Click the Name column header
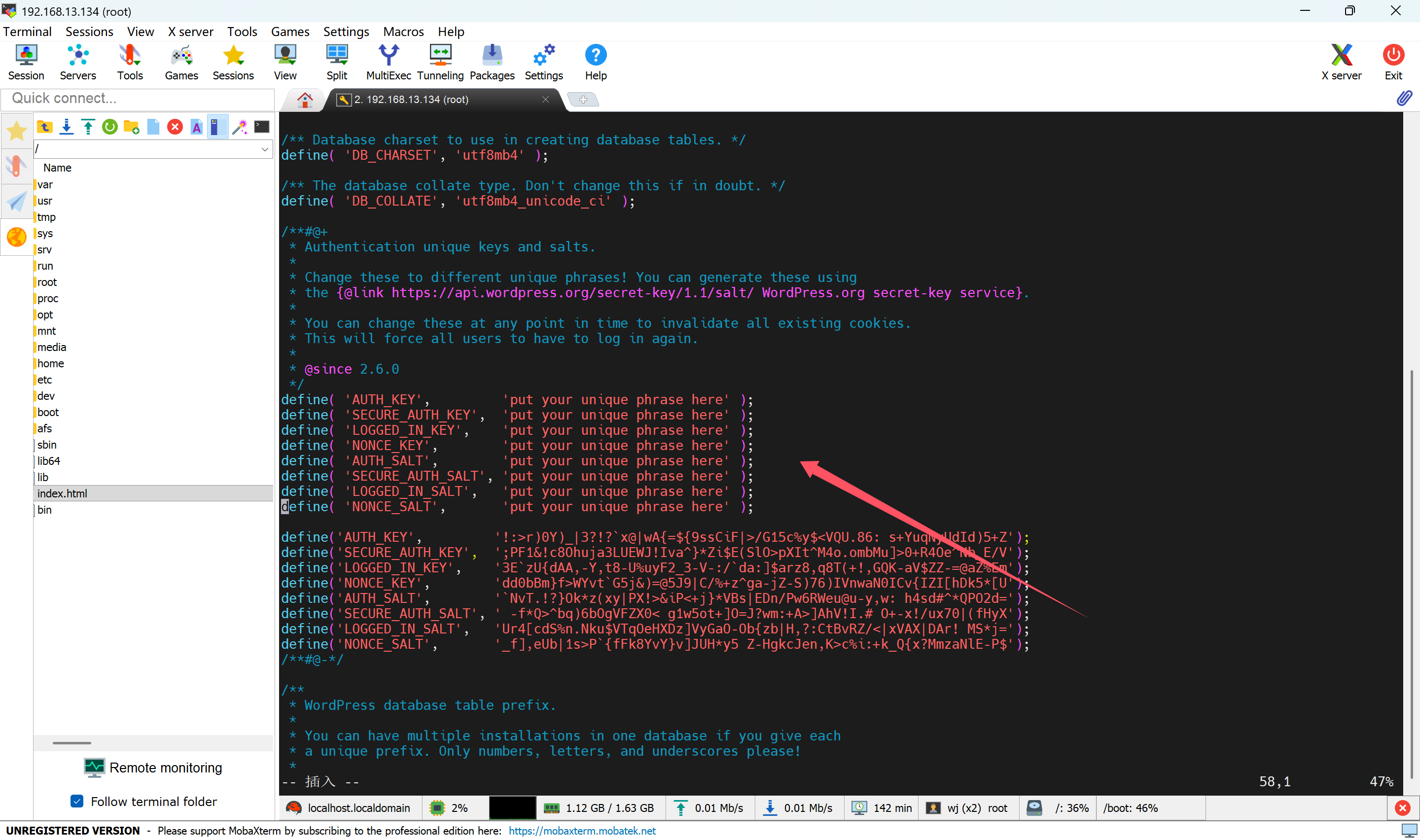The height and width of the screenshot is (840, 1420). point(57,168)
